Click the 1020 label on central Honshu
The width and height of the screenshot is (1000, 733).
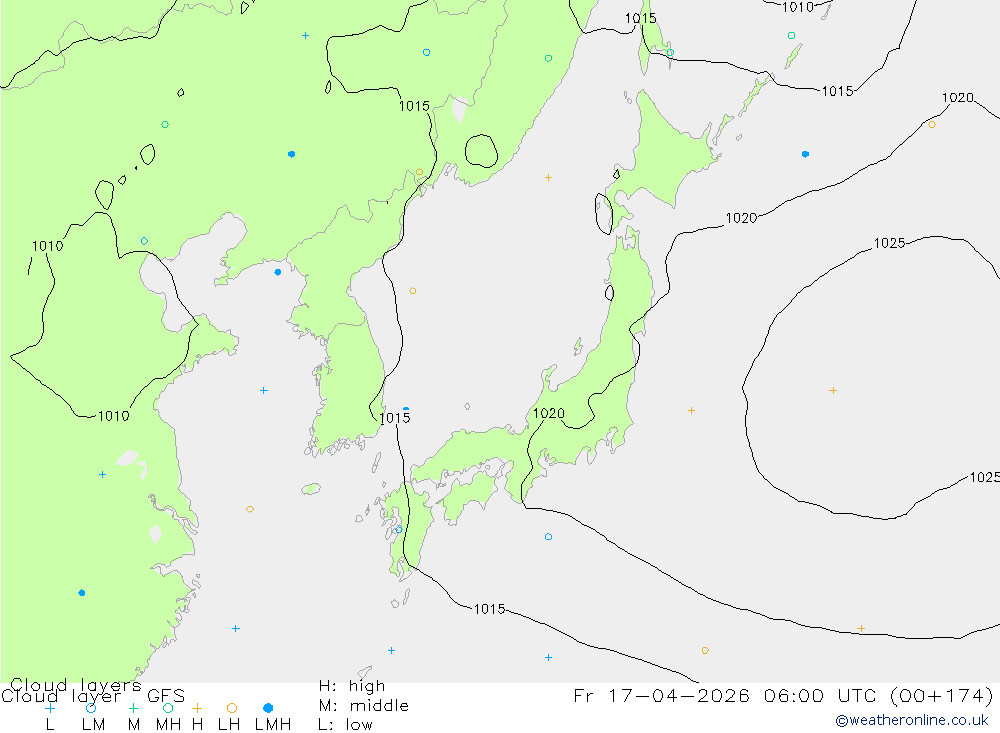[x=548, y=413]
